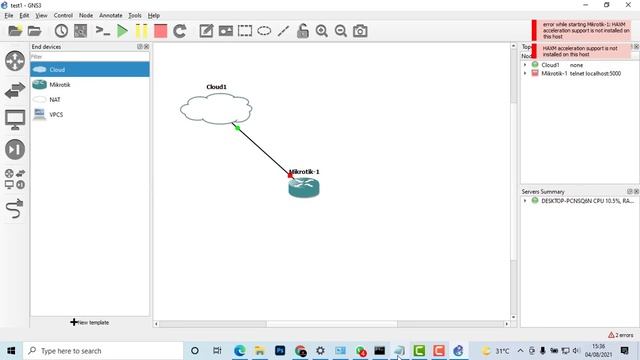Select the Draw ellipse tool

(264, 31)
